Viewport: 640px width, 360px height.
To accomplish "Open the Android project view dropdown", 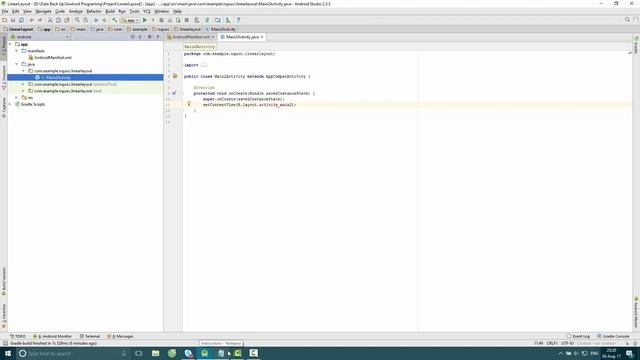I will tap(40, 37).
